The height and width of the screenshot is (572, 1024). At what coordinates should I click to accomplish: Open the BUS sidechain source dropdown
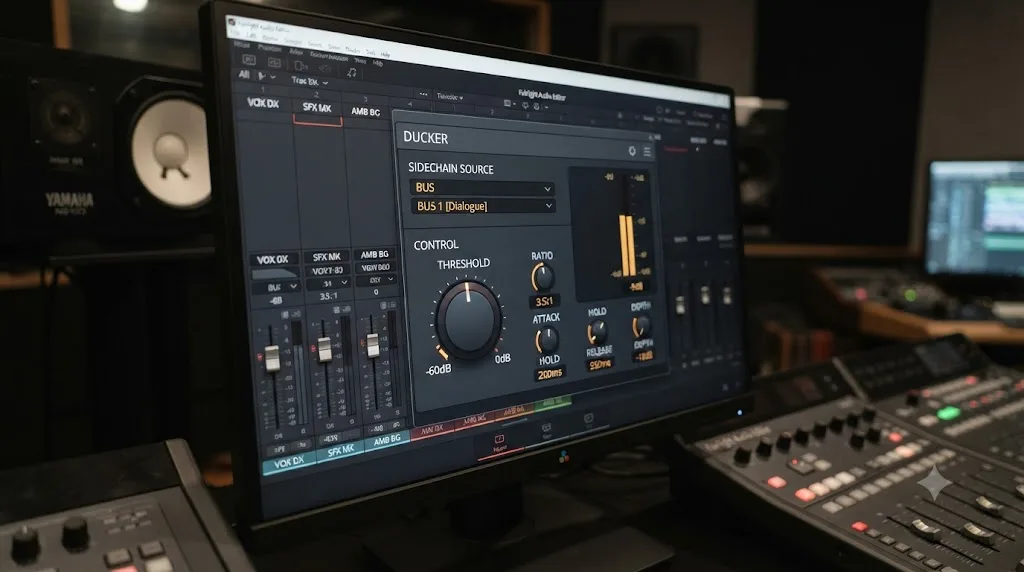tap(482, 188)
